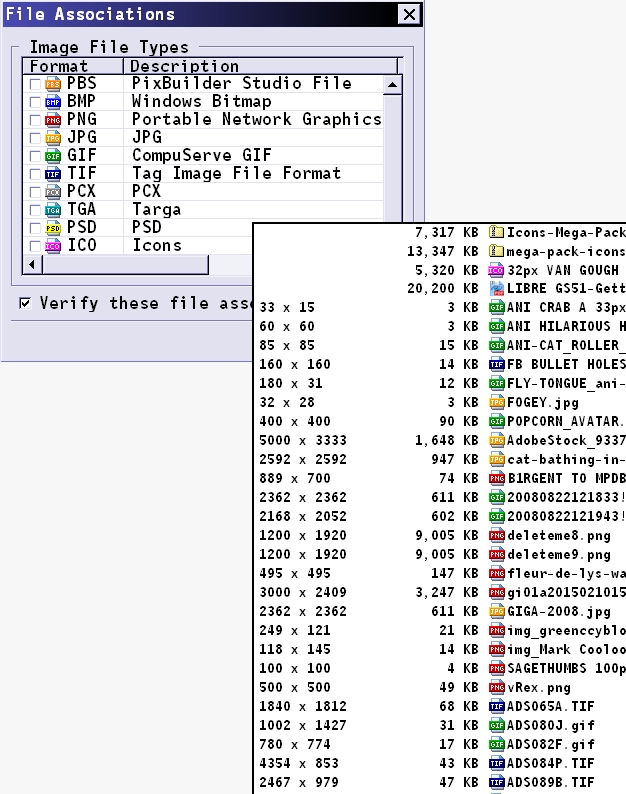Image resolution: width=626 pixels, height=794 pixels.
Task: Select Portable Network Graphics description
Action: tap(256, 120)
